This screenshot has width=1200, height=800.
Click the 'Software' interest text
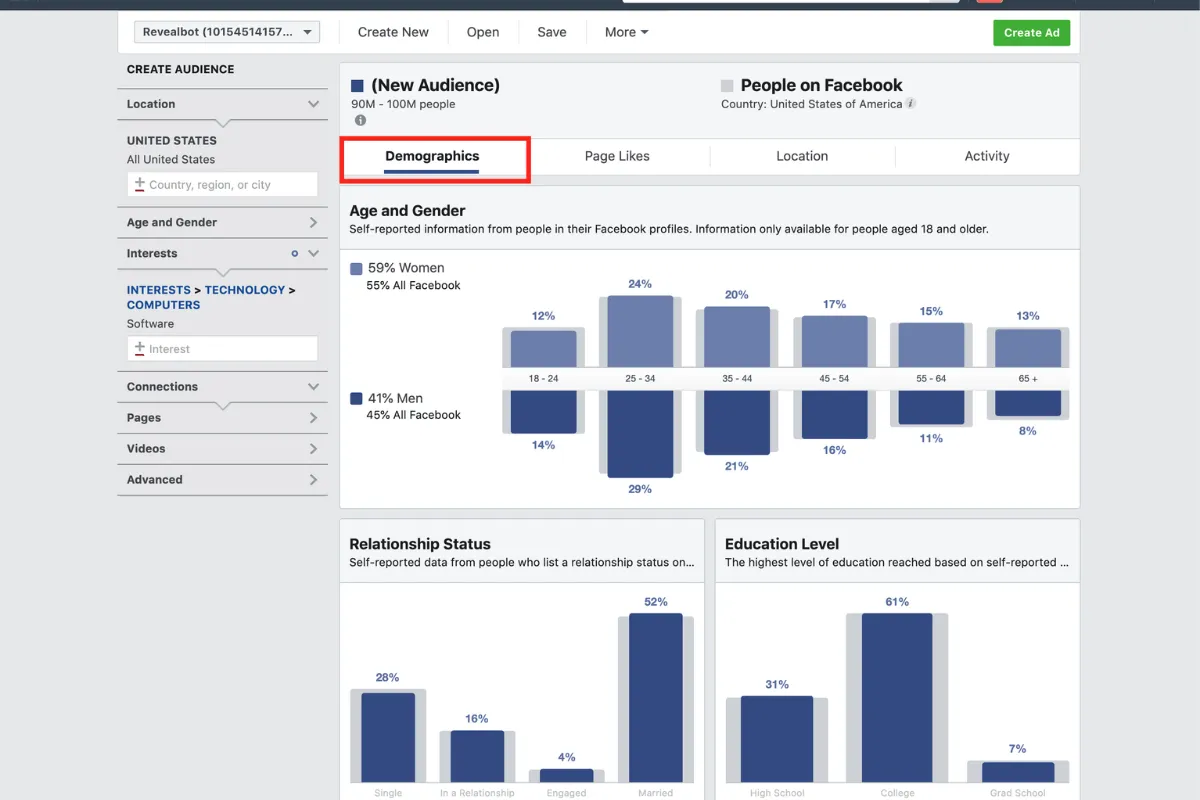tap(150, 324)
